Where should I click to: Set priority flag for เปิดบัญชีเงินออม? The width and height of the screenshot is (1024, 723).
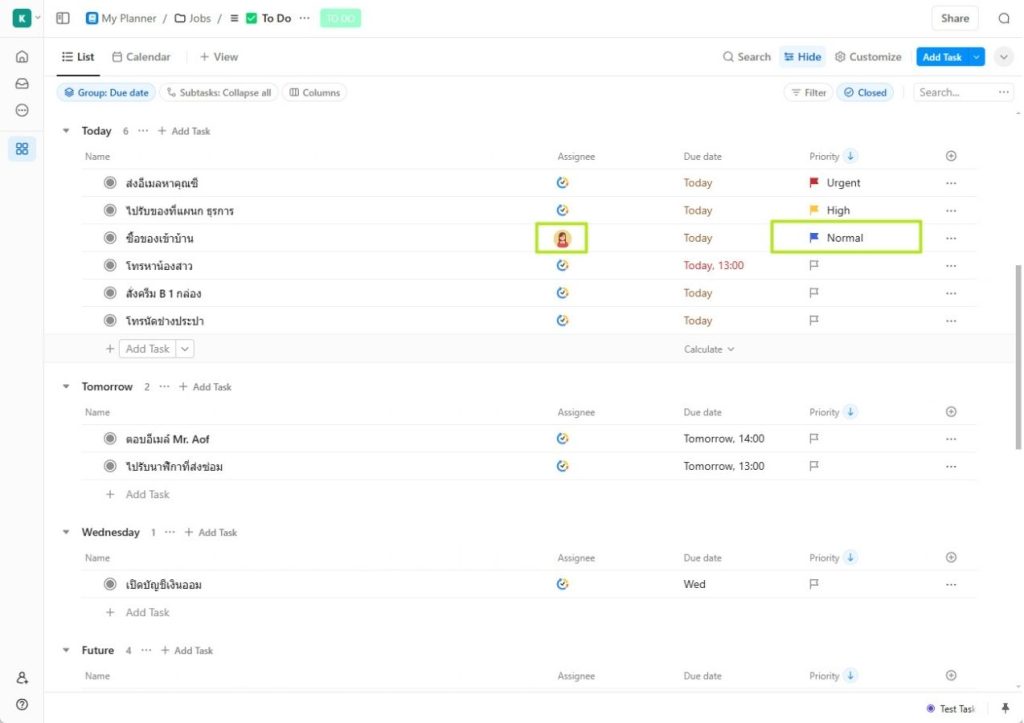814,584
